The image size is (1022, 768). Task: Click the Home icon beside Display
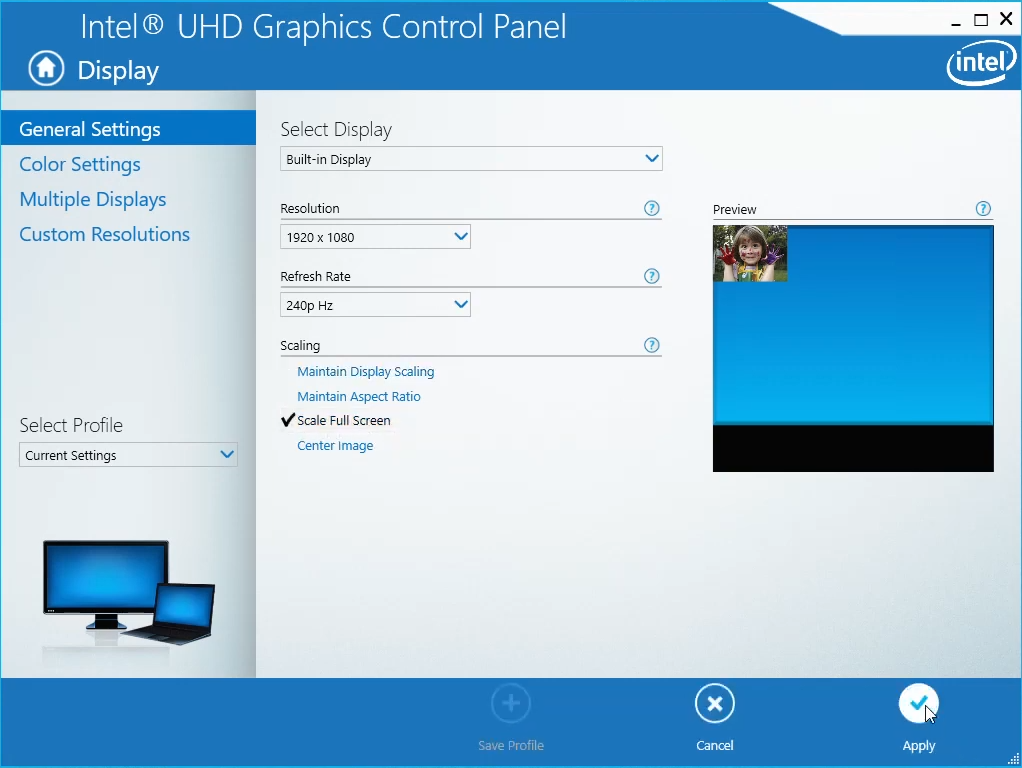point(46,68)
